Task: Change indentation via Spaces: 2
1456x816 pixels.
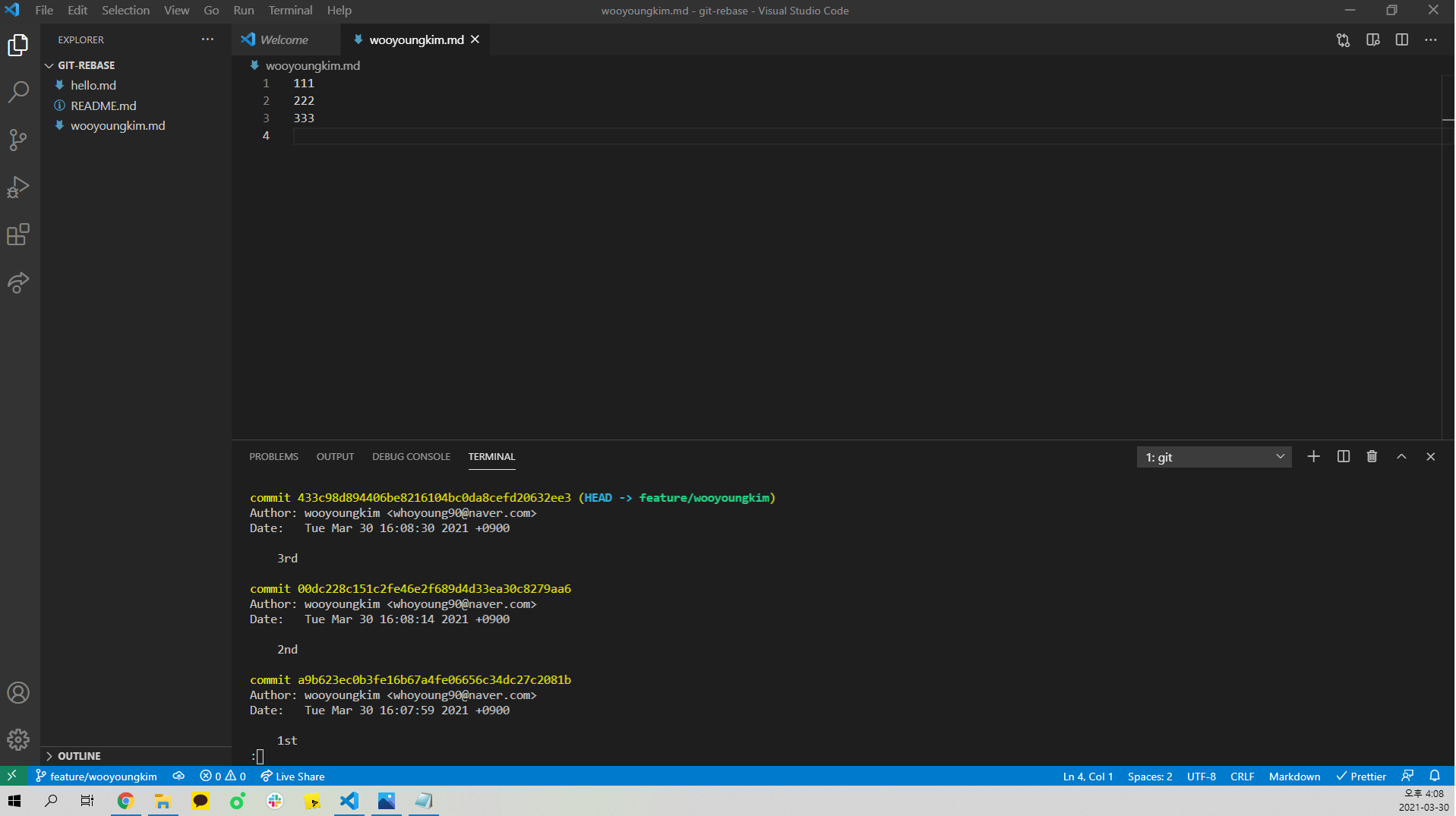Action: pyautogui.click(x=1149, y=776)
